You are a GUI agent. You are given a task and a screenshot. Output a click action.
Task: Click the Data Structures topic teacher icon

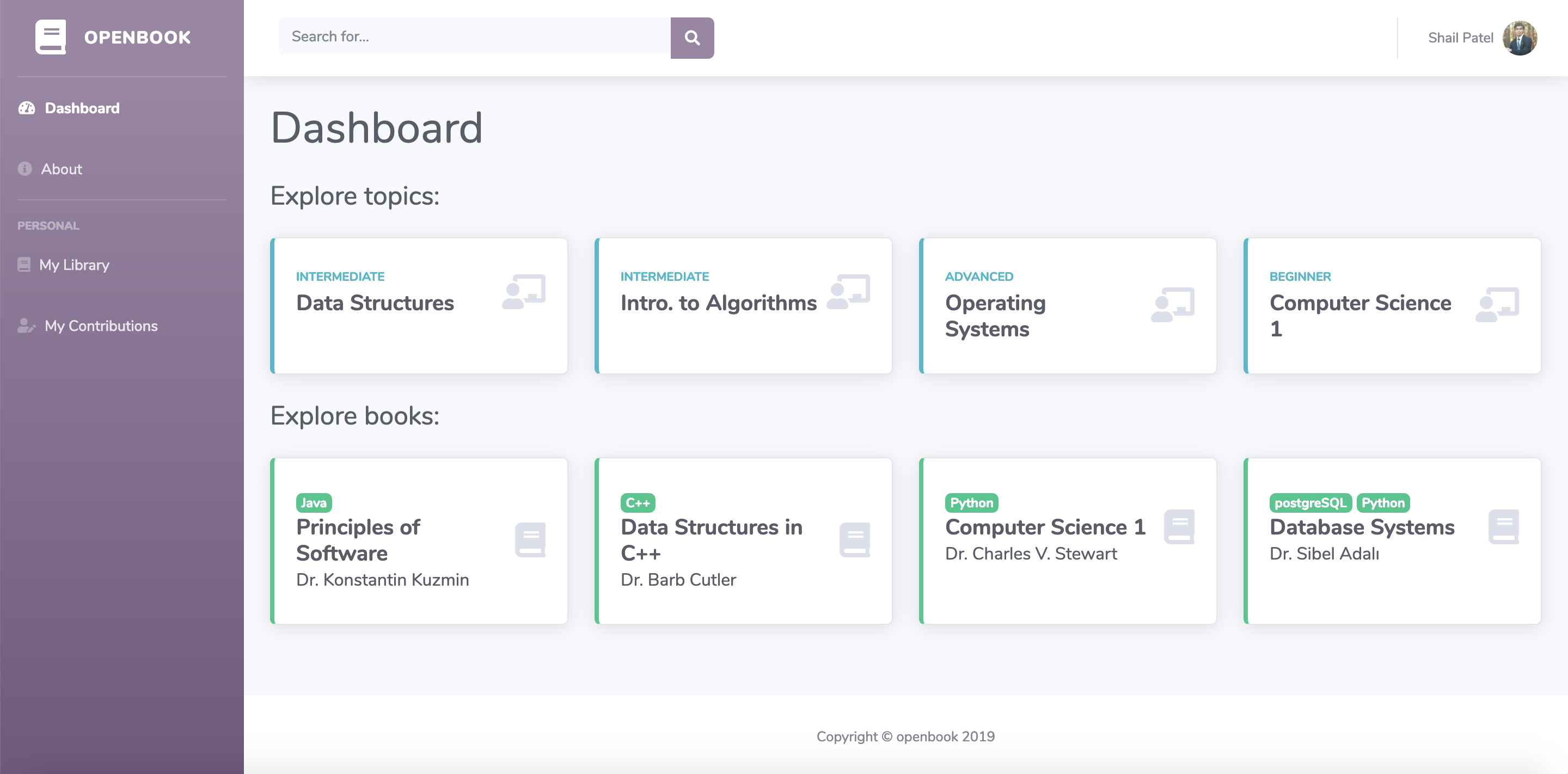pos(523,292)
